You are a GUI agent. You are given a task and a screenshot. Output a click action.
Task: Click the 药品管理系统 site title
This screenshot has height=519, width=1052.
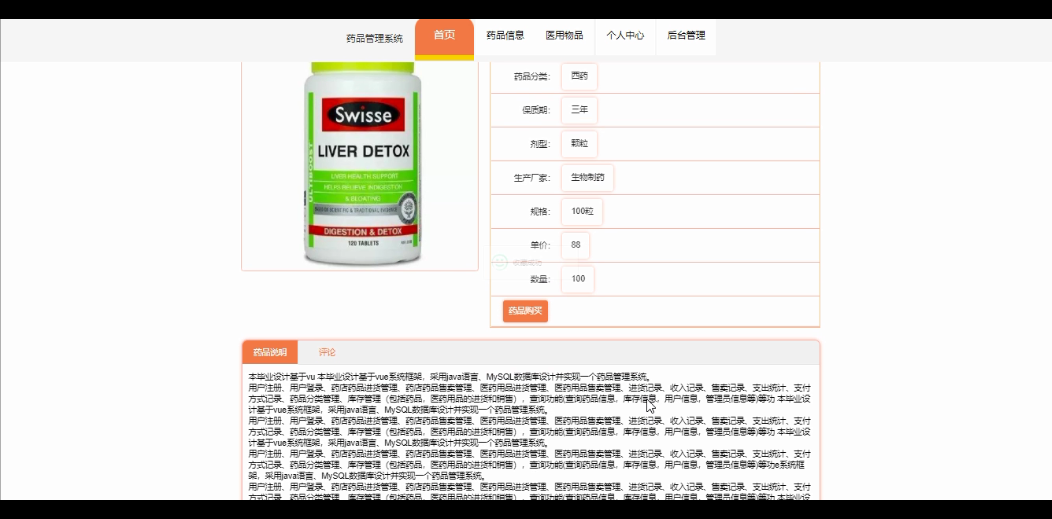(x=374, y=39)
